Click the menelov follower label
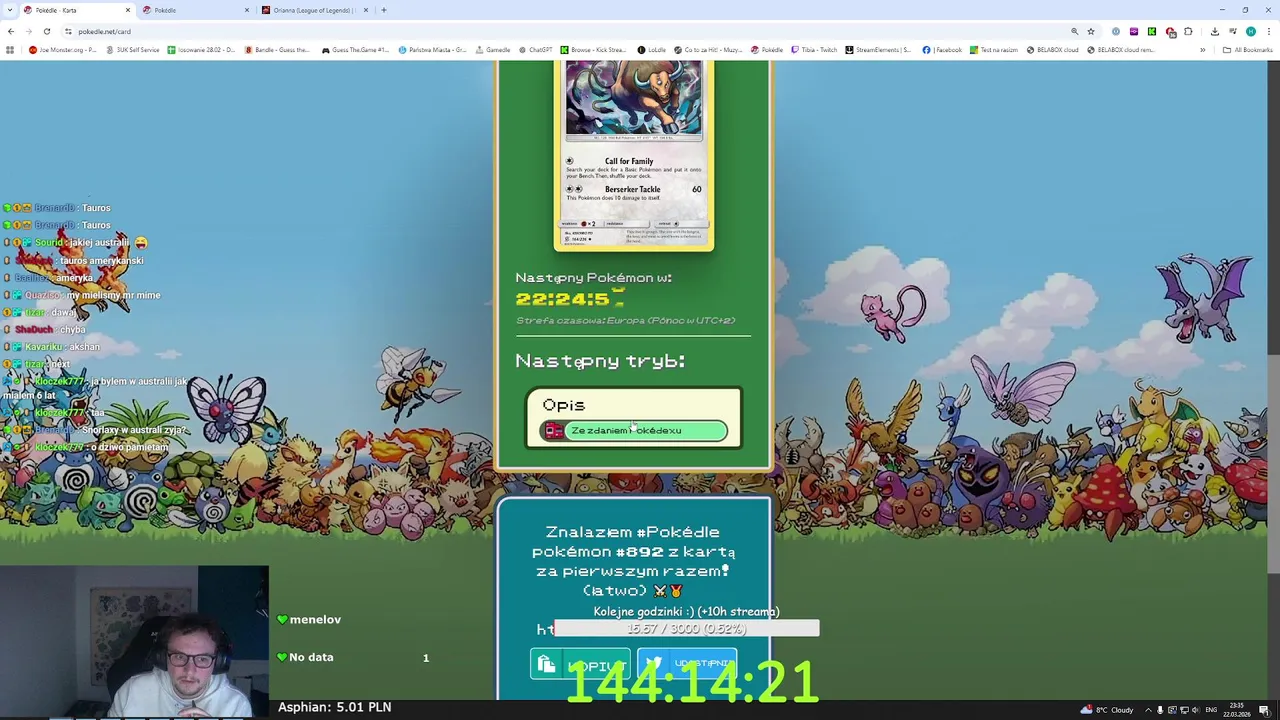 [x=315, y=620]
